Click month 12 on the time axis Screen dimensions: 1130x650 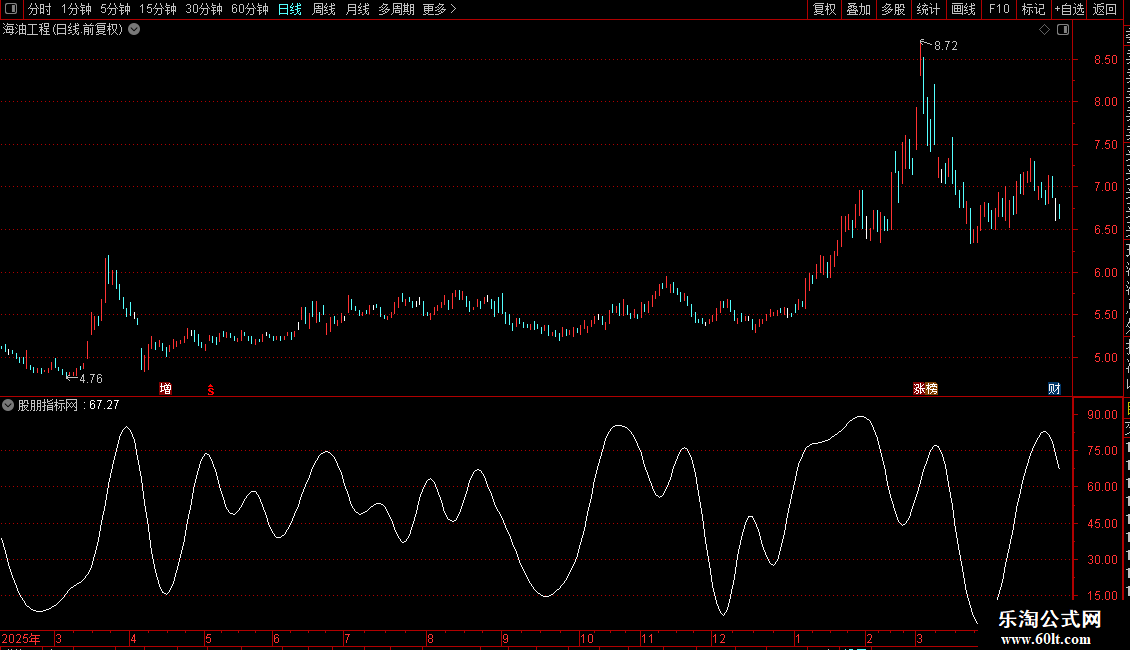pos(719,638)
